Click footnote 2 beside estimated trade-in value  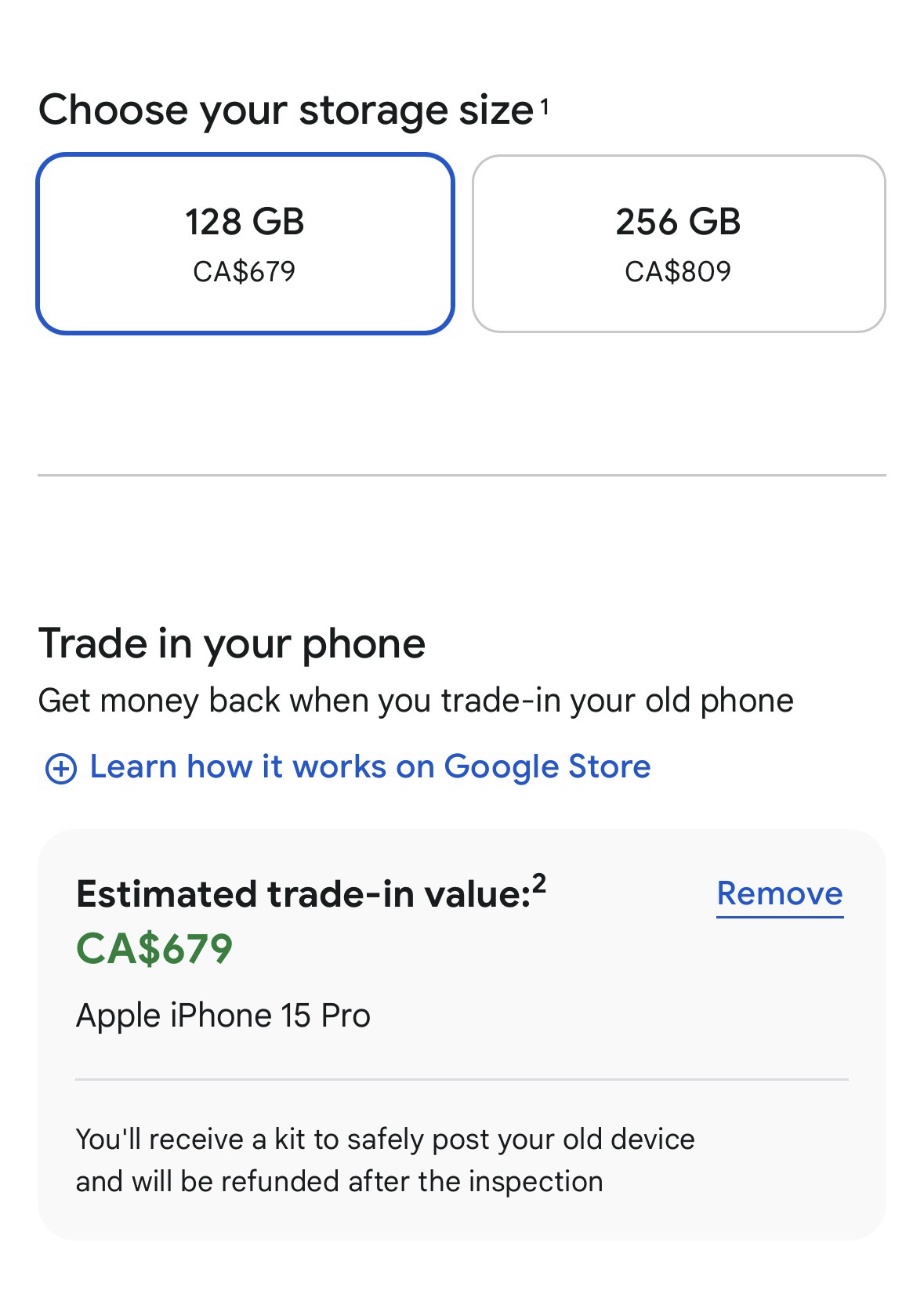538,885
